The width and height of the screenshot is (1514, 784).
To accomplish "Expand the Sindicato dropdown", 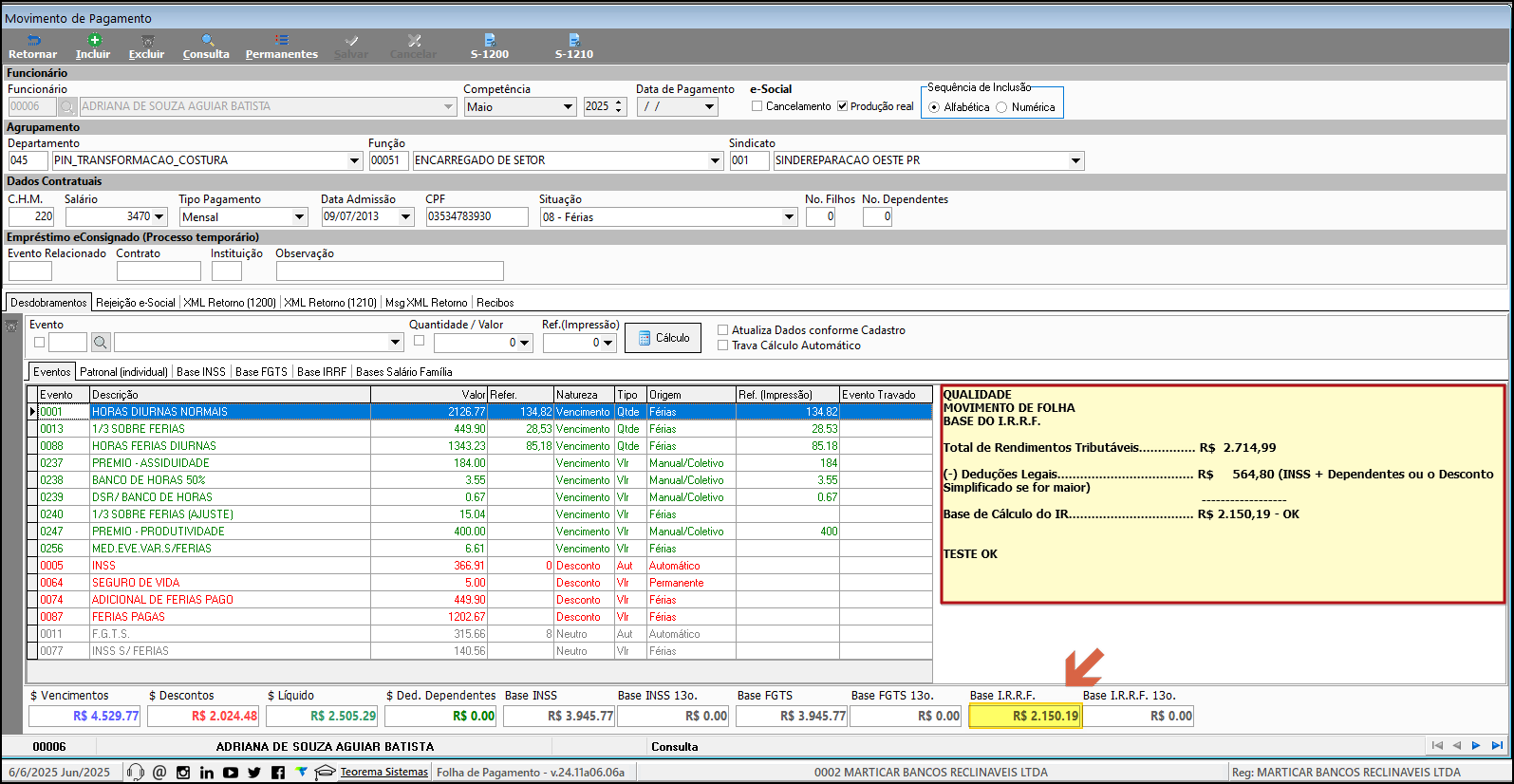I will [x=1075, y=160].
